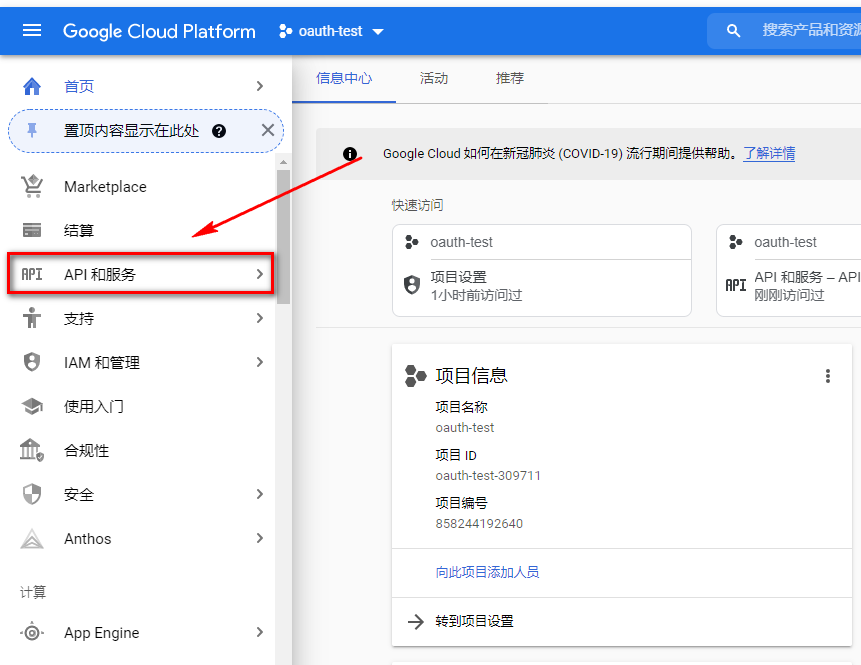Switch to the 活动 tab
Screen dimensions: 861x665
coord(434,79)
